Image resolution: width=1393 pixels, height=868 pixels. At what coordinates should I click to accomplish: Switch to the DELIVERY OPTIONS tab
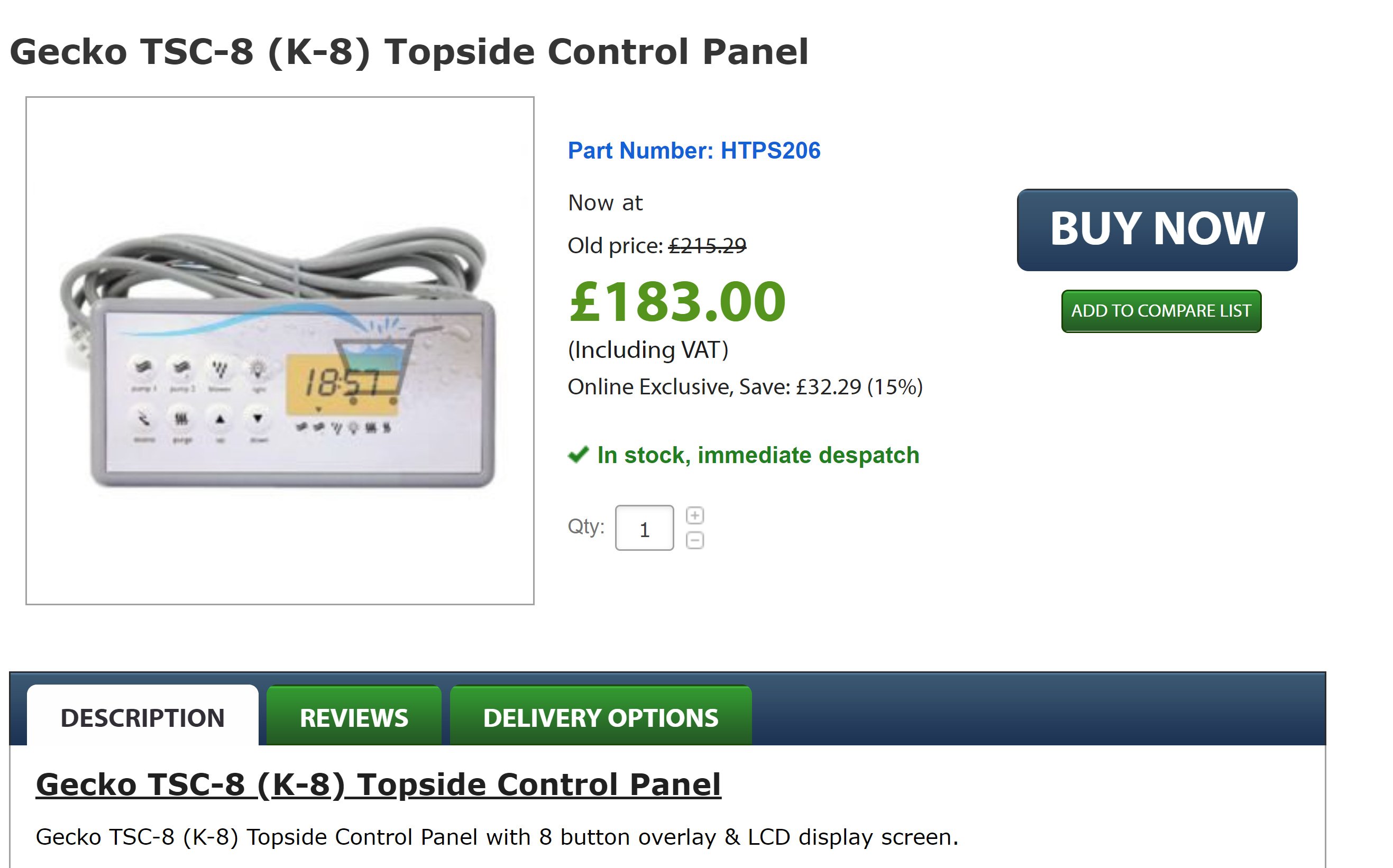(x=601, y=717)
